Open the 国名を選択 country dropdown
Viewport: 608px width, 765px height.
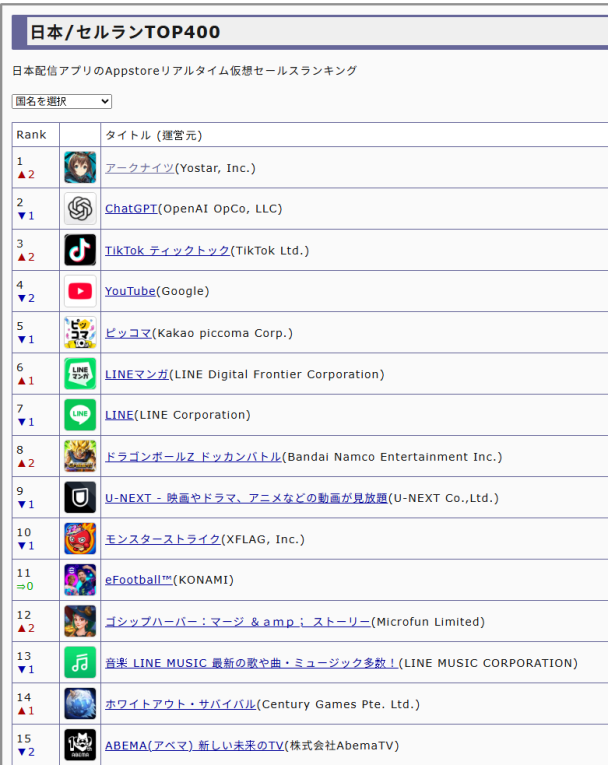point(61,101)
